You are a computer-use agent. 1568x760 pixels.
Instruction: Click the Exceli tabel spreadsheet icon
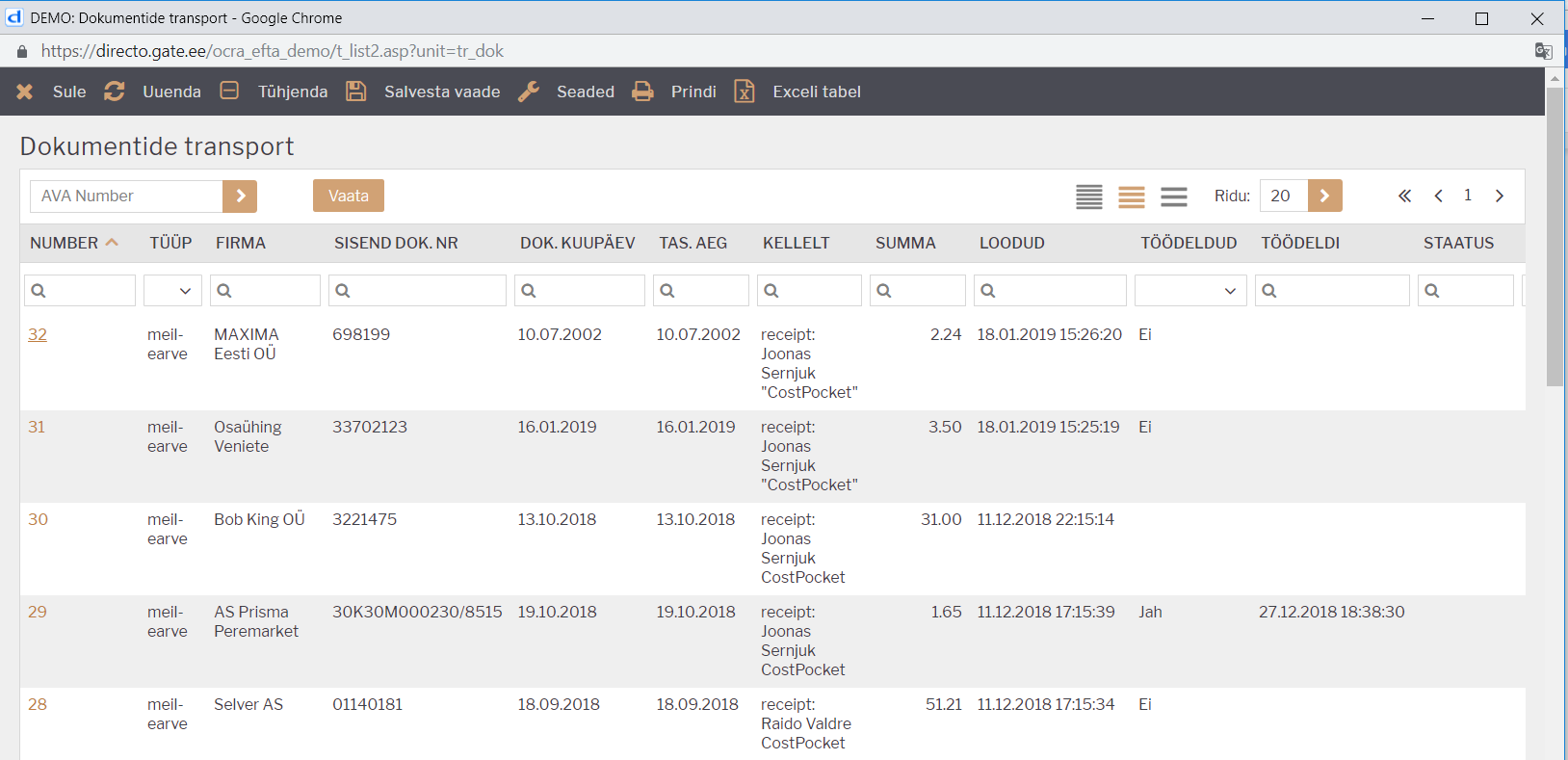pyautogui.click(x=745, y=92)
